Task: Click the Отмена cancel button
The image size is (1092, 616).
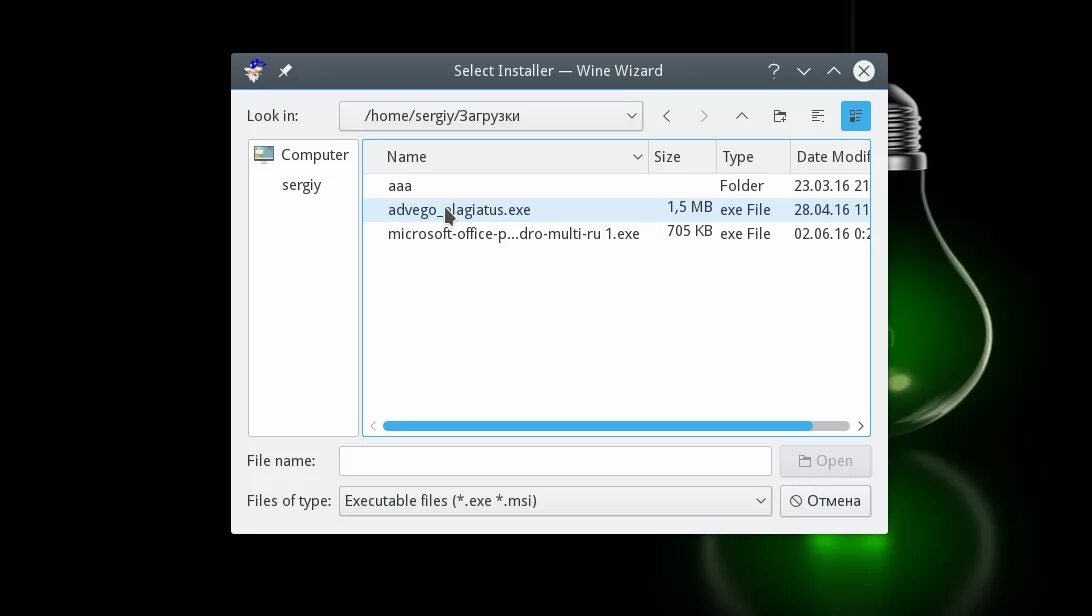Action: [825, 501]
